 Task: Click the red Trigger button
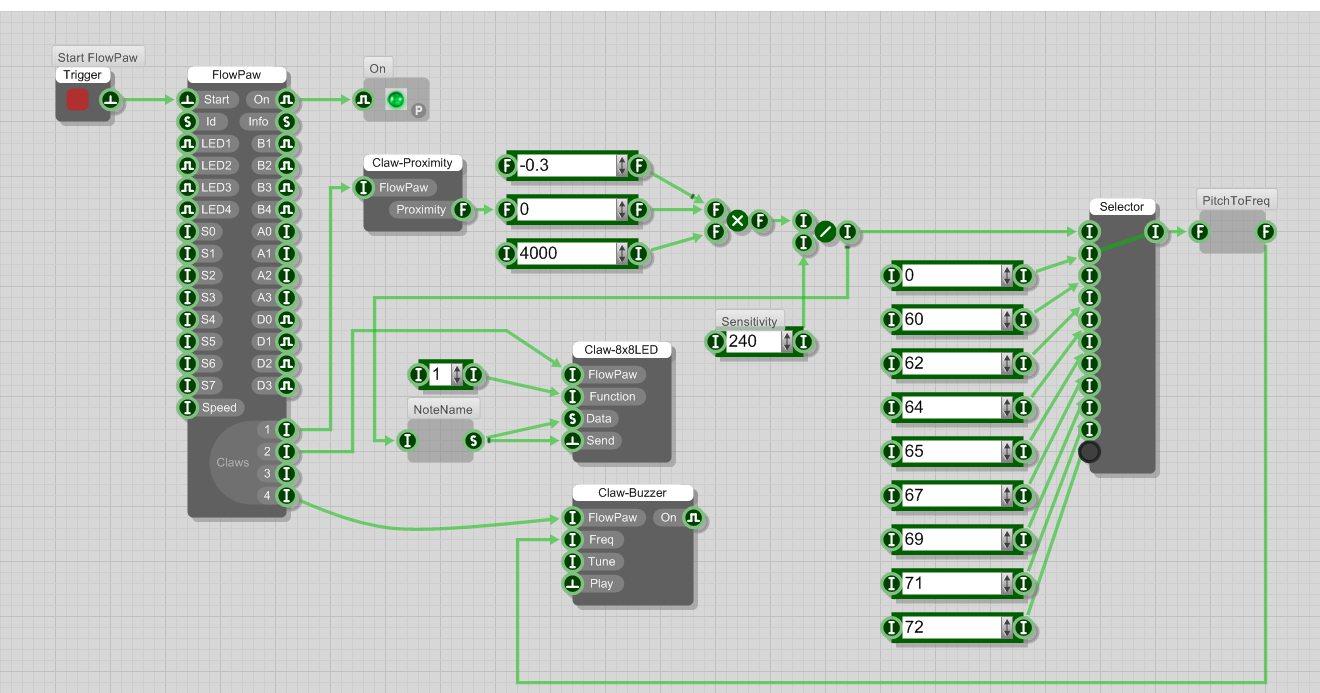[x=77, y=100]
